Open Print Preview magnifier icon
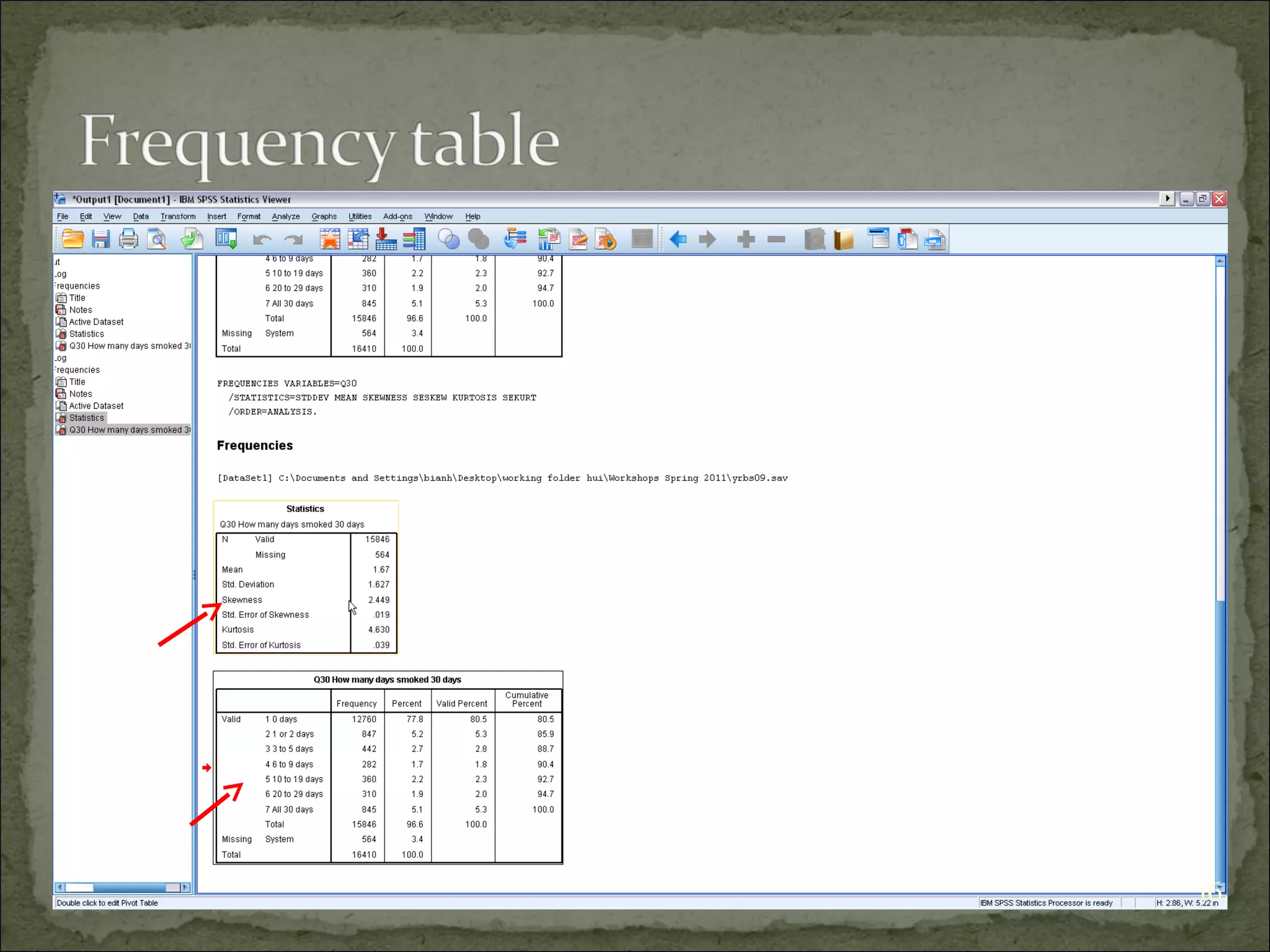This screenshot has width=1270, height=952. coord(157,239)
